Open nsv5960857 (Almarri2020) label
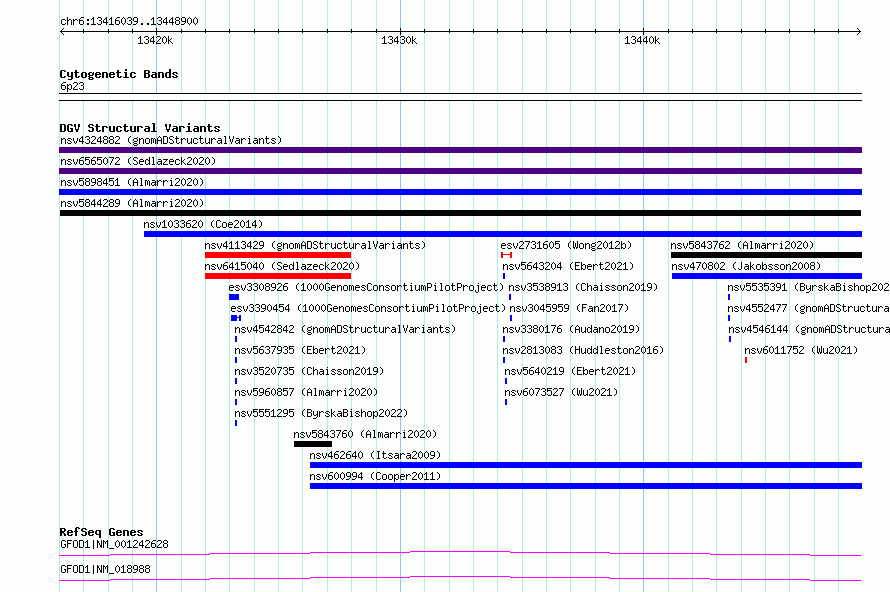890x592 pixels. [x=306, y=392]
